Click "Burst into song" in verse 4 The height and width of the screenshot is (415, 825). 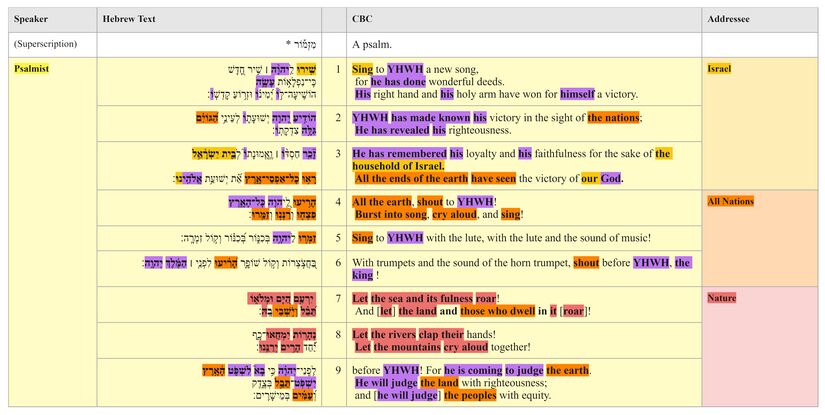(x=391, y=214)
